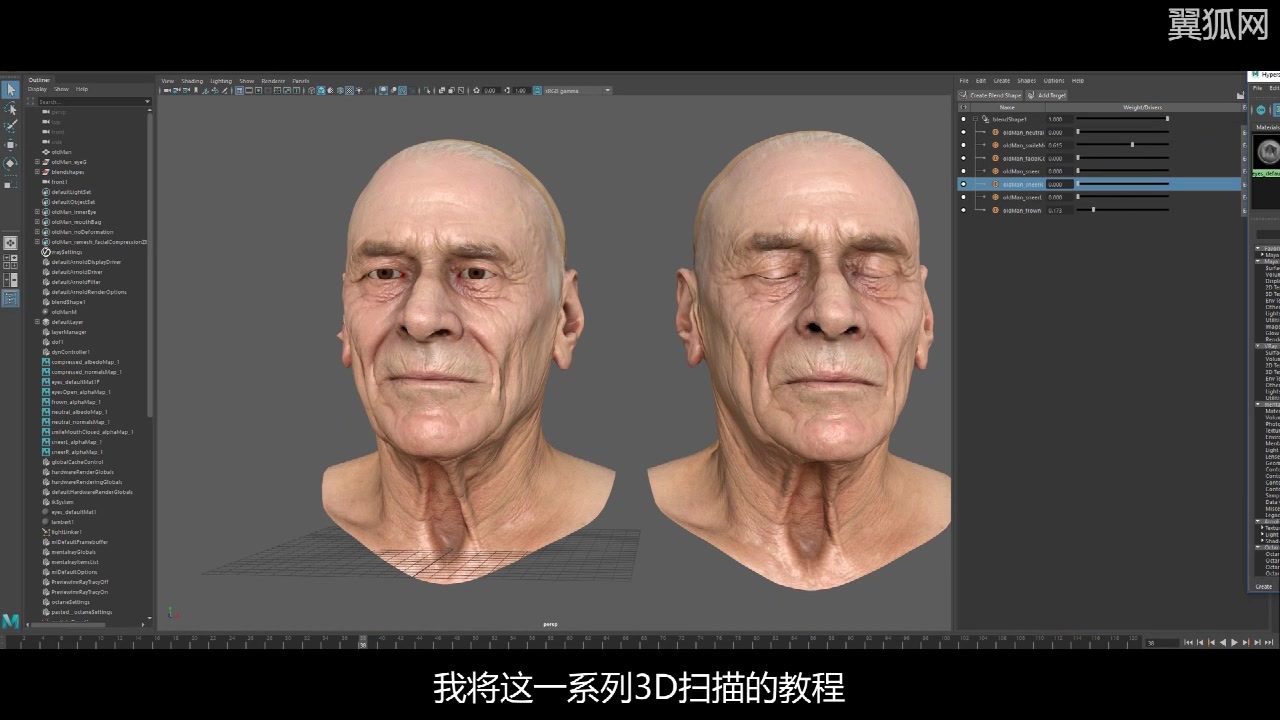This screenshot has height=720, width=1280.
Task: Click oldMan_frown target icon
Action: [x=995, y=210]
